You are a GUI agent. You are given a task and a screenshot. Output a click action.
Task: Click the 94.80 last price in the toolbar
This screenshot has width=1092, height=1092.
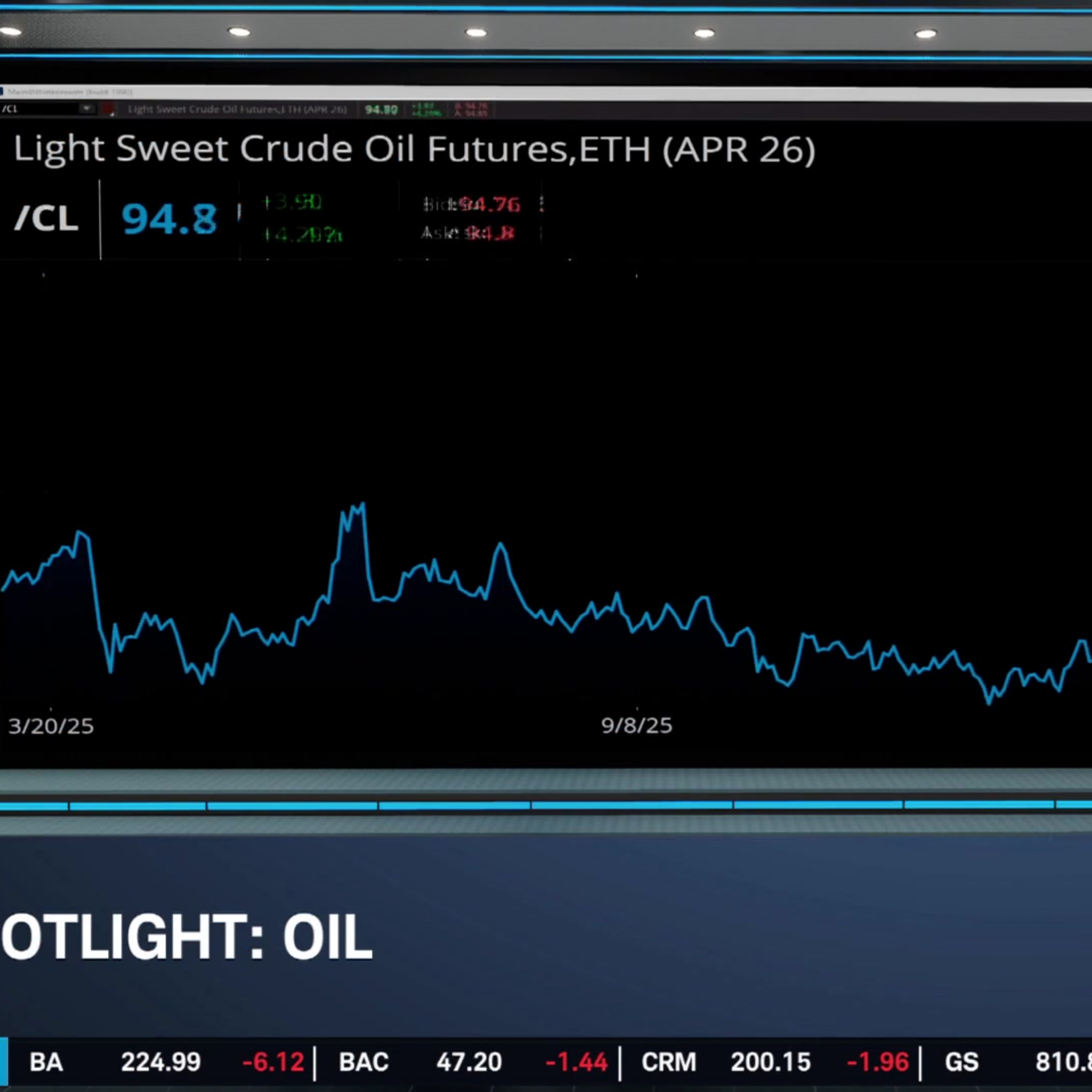point(381,110)
